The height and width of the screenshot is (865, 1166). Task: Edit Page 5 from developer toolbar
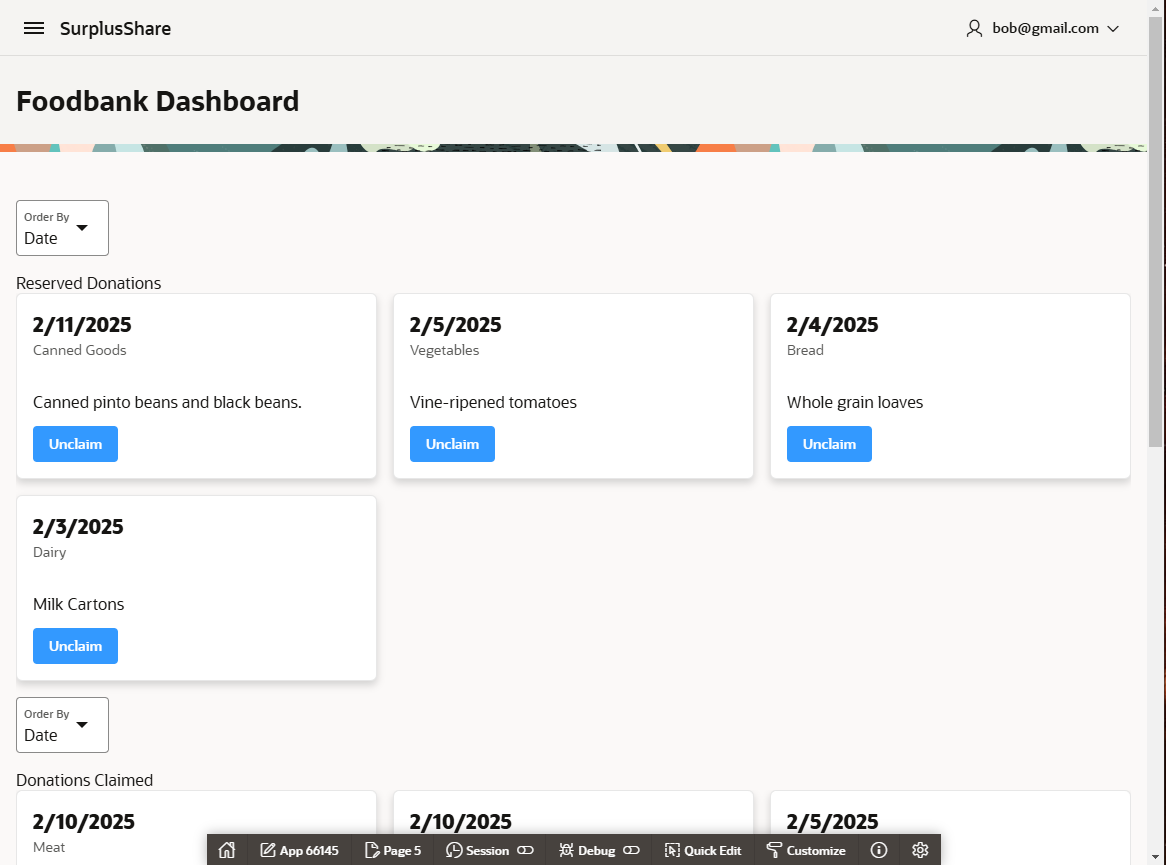[x=393, y=850]
